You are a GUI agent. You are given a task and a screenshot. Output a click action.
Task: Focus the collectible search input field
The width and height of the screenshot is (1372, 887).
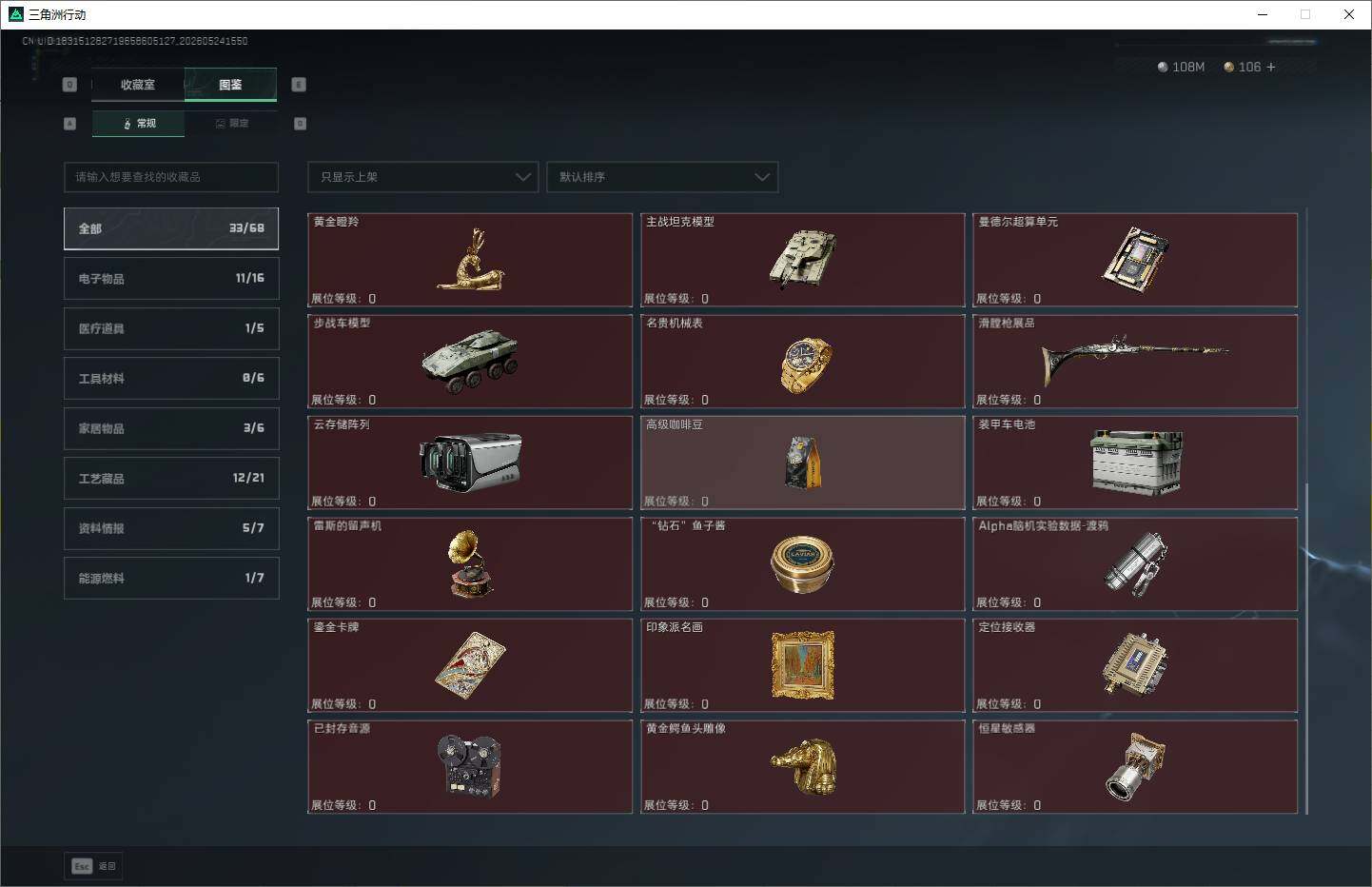pos(171,177)
